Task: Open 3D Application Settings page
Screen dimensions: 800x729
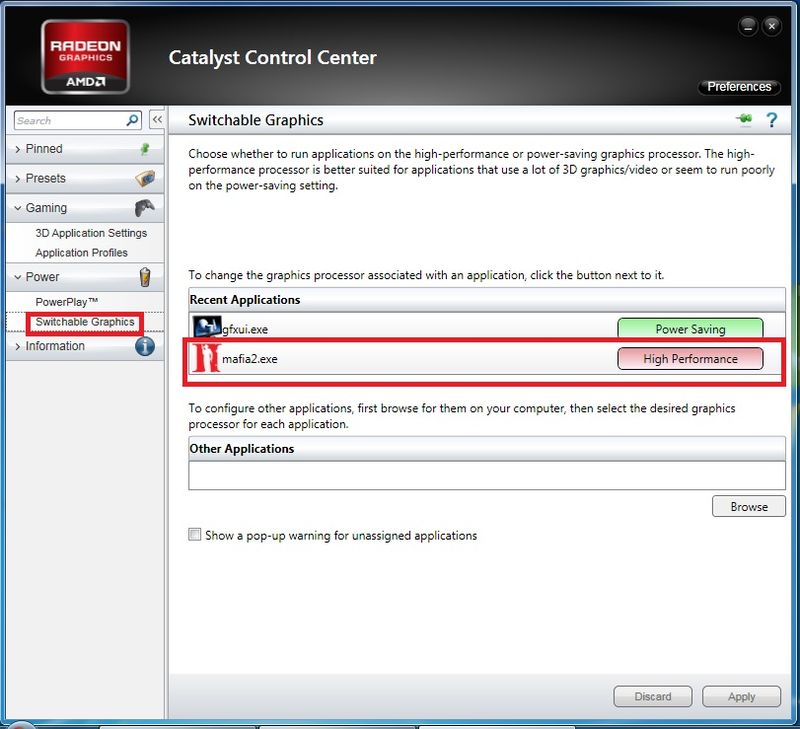Action: [x=91, y=233]
